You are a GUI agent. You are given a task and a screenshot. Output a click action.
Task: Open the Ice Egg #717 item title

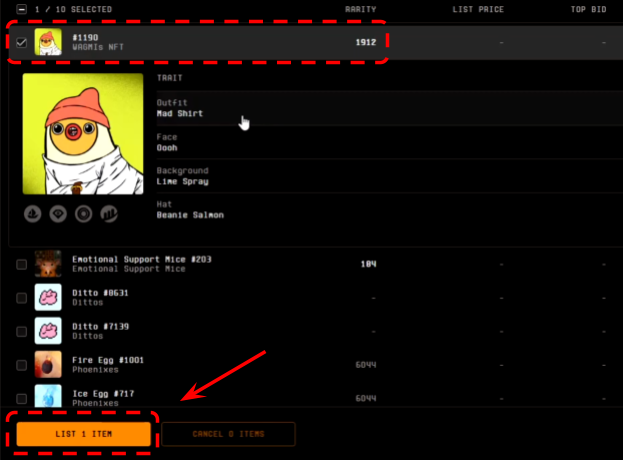(103, 394)
